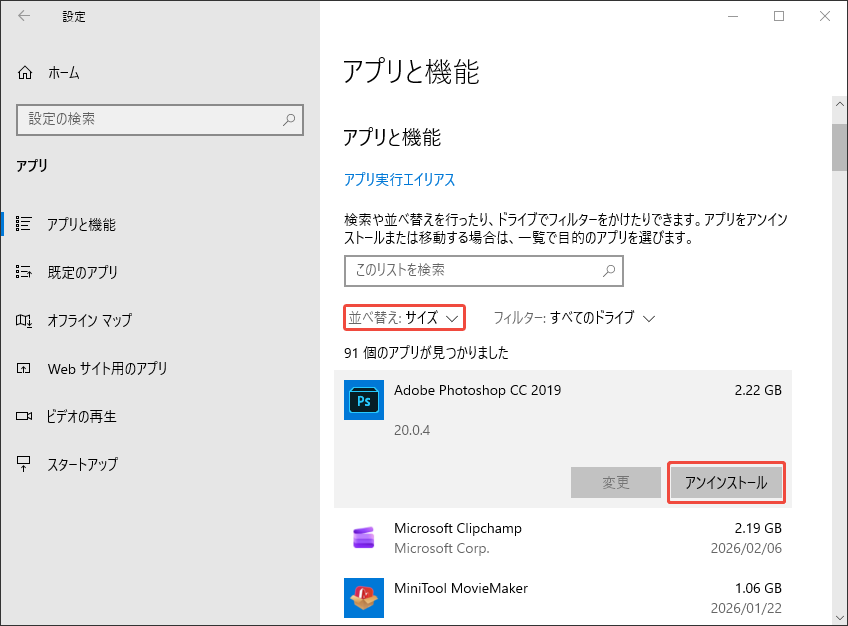Go back using the arrow button
Viewport: 848px width, 626px height.
click(x=22, y=16)
